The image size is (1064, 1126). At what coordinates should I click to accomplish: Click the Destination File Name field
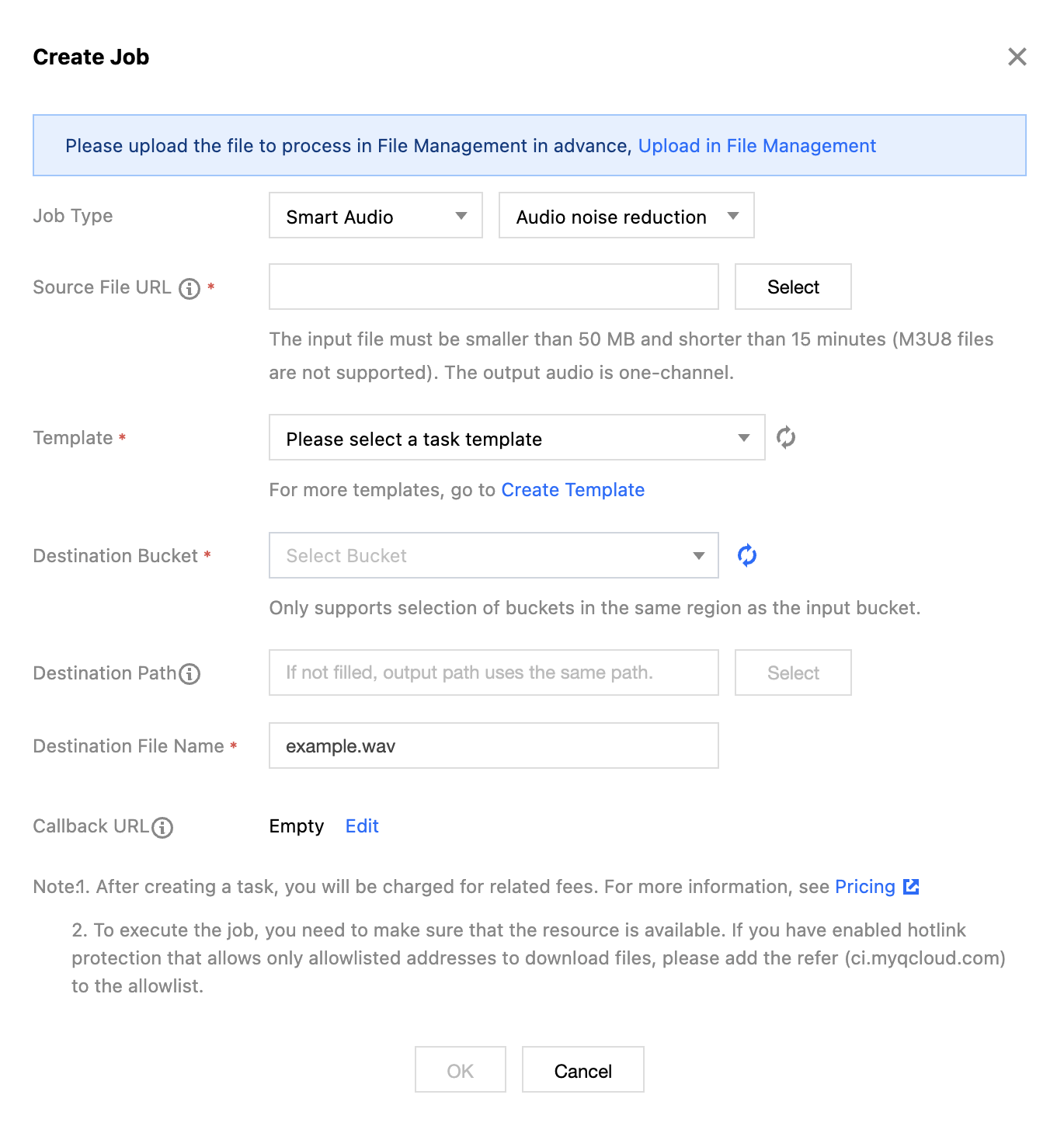(x=493, y=746)
